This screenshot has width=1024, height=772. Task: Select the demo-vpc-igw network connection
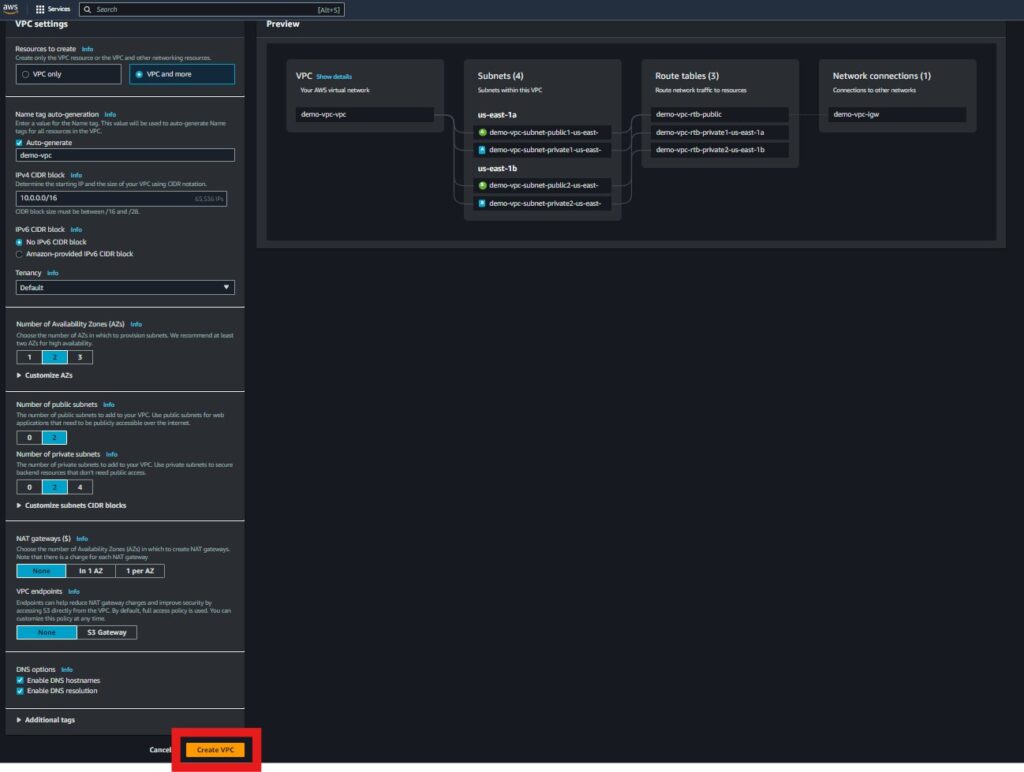pos(896,114)
